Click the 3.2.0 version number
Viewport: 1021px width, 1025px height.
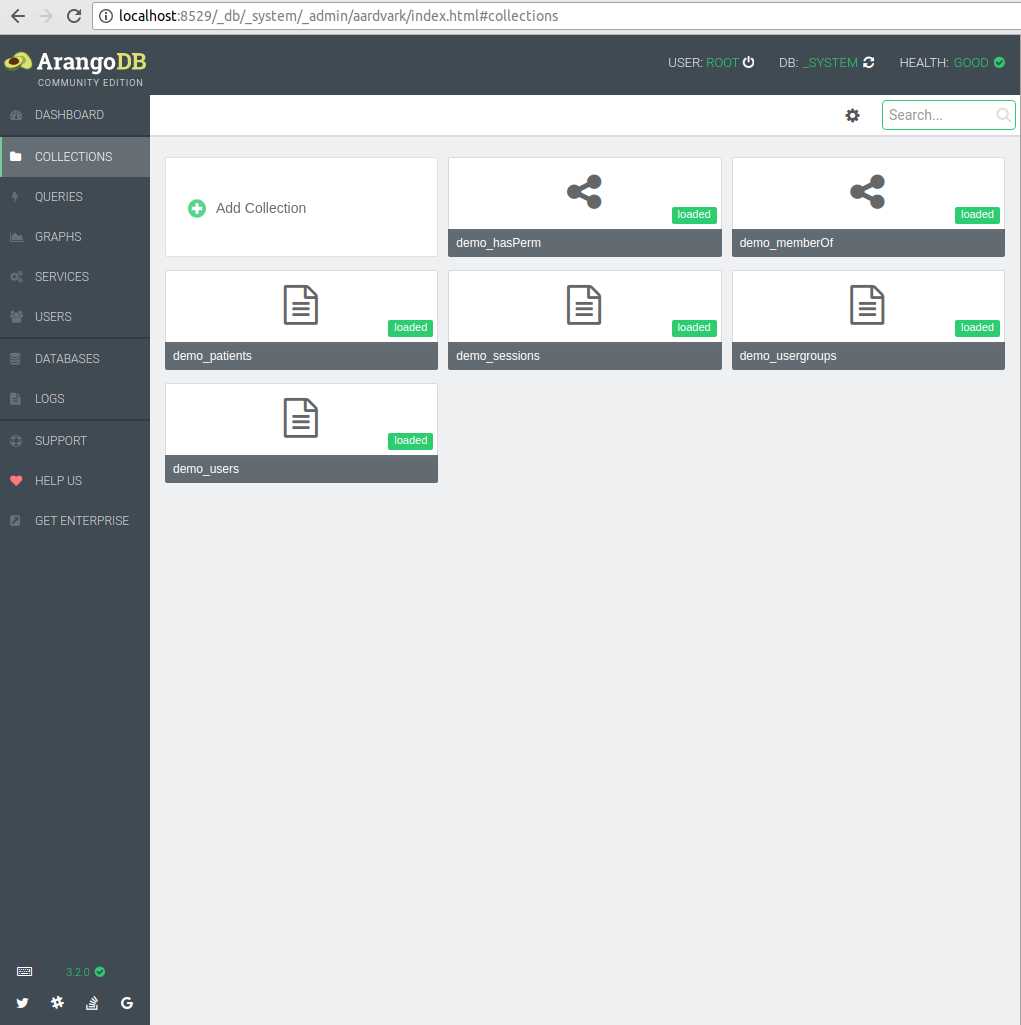(x=77, y=972)
